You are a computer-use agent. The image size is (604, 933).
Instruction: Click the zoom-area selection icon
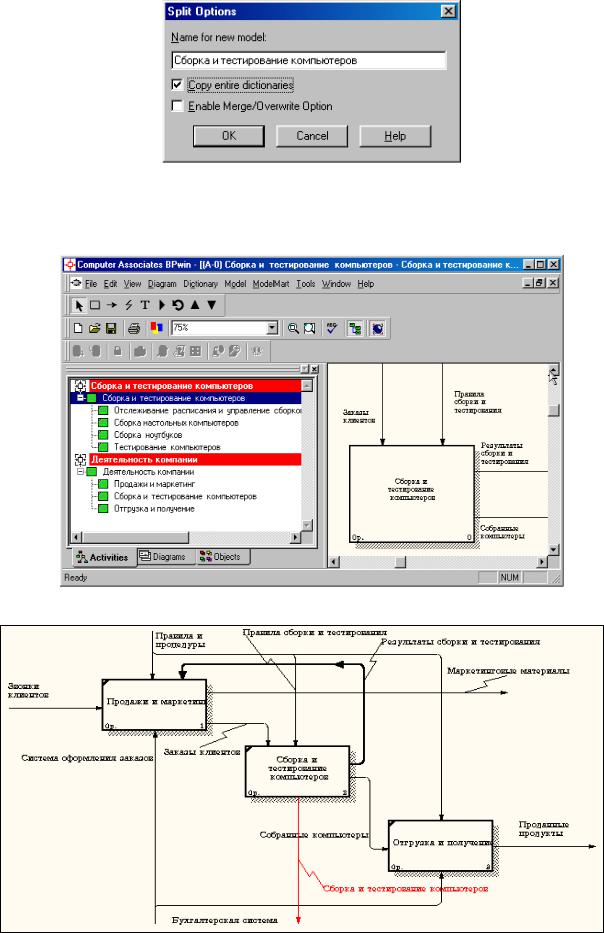309,328
